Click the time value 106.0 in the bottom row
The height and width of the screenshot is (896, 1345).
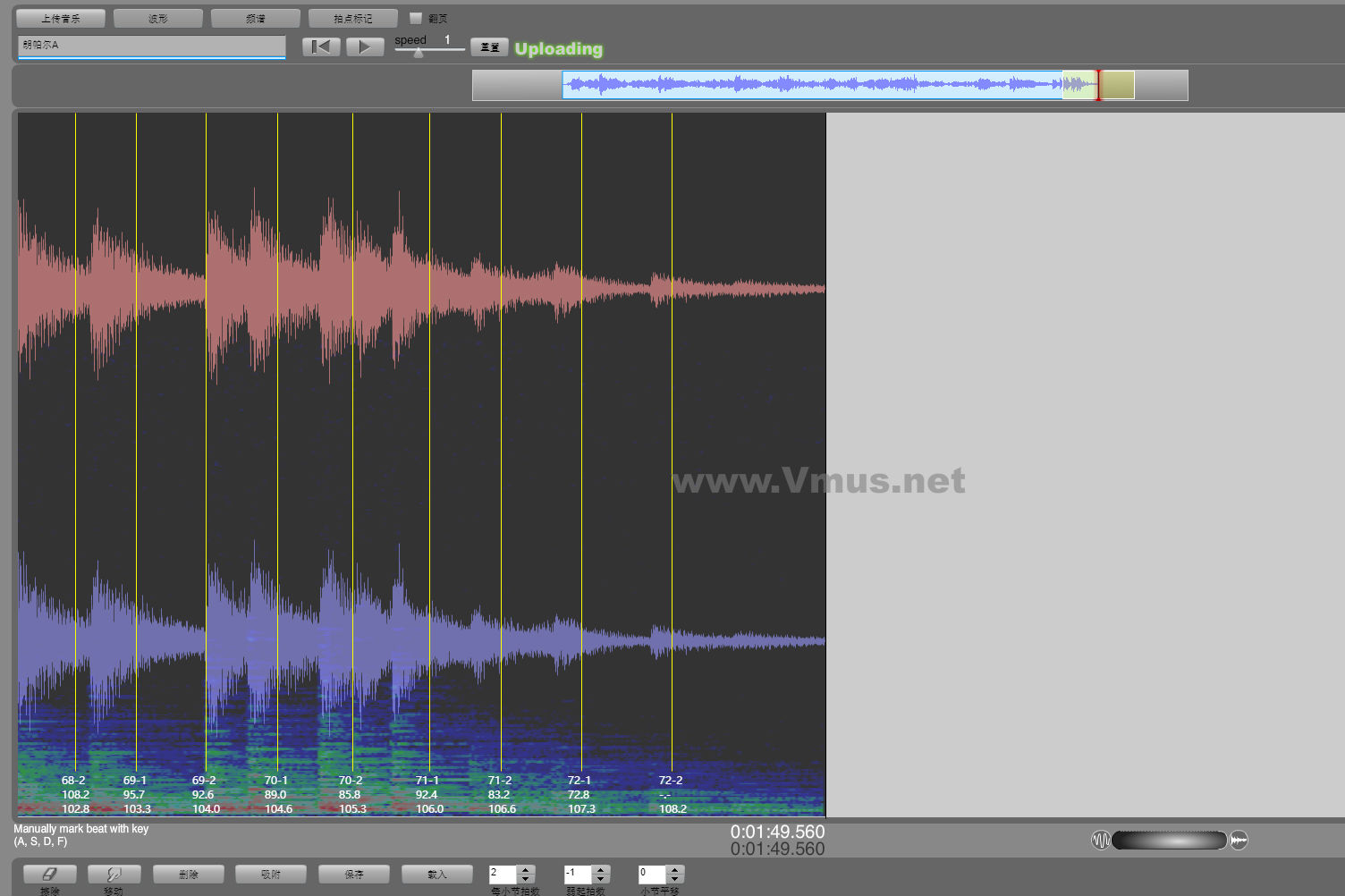click(x=429, y=808)
